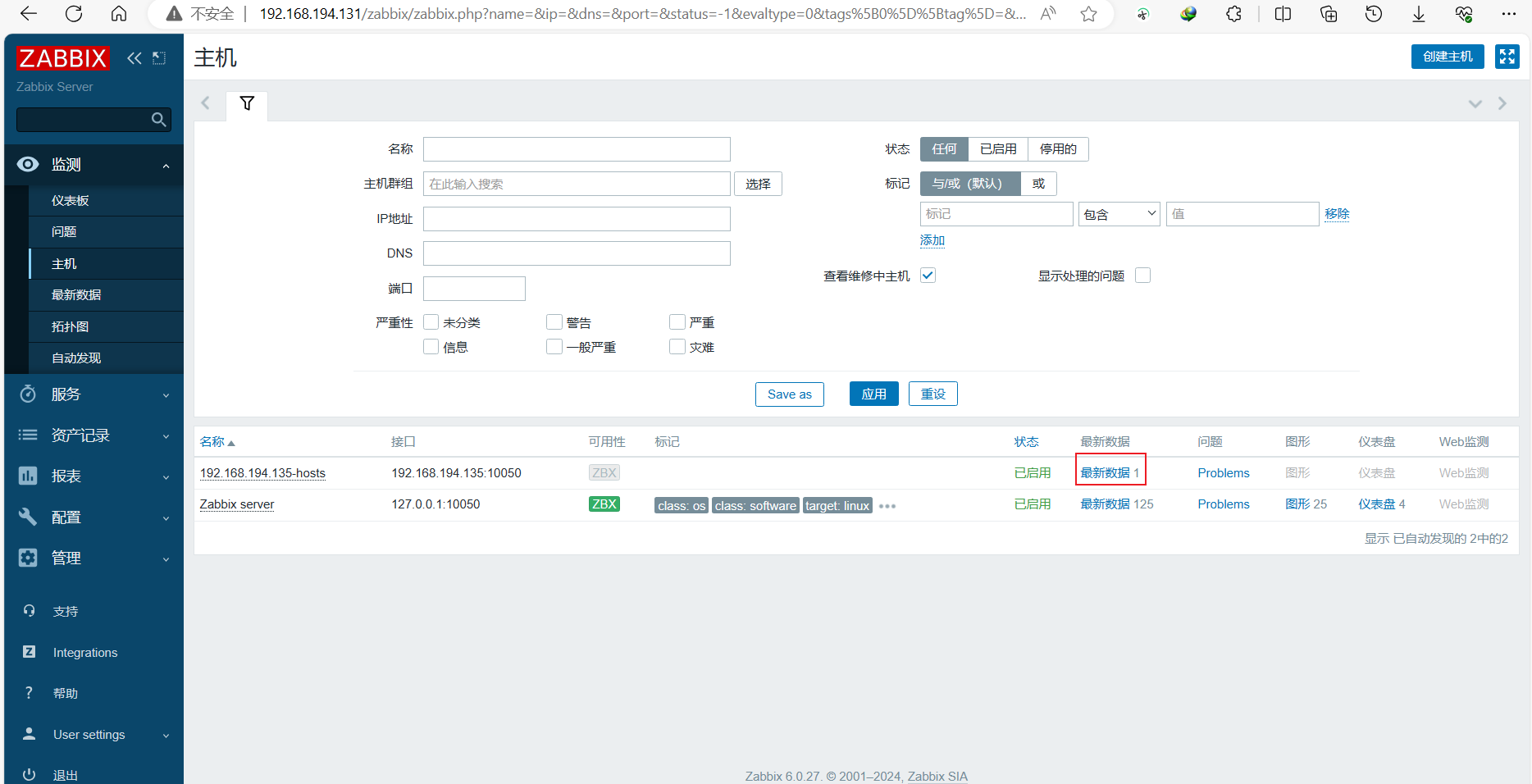Check the 警告 severity checkbox
This screenshot has height=784, width=1532.
[554, 322]
